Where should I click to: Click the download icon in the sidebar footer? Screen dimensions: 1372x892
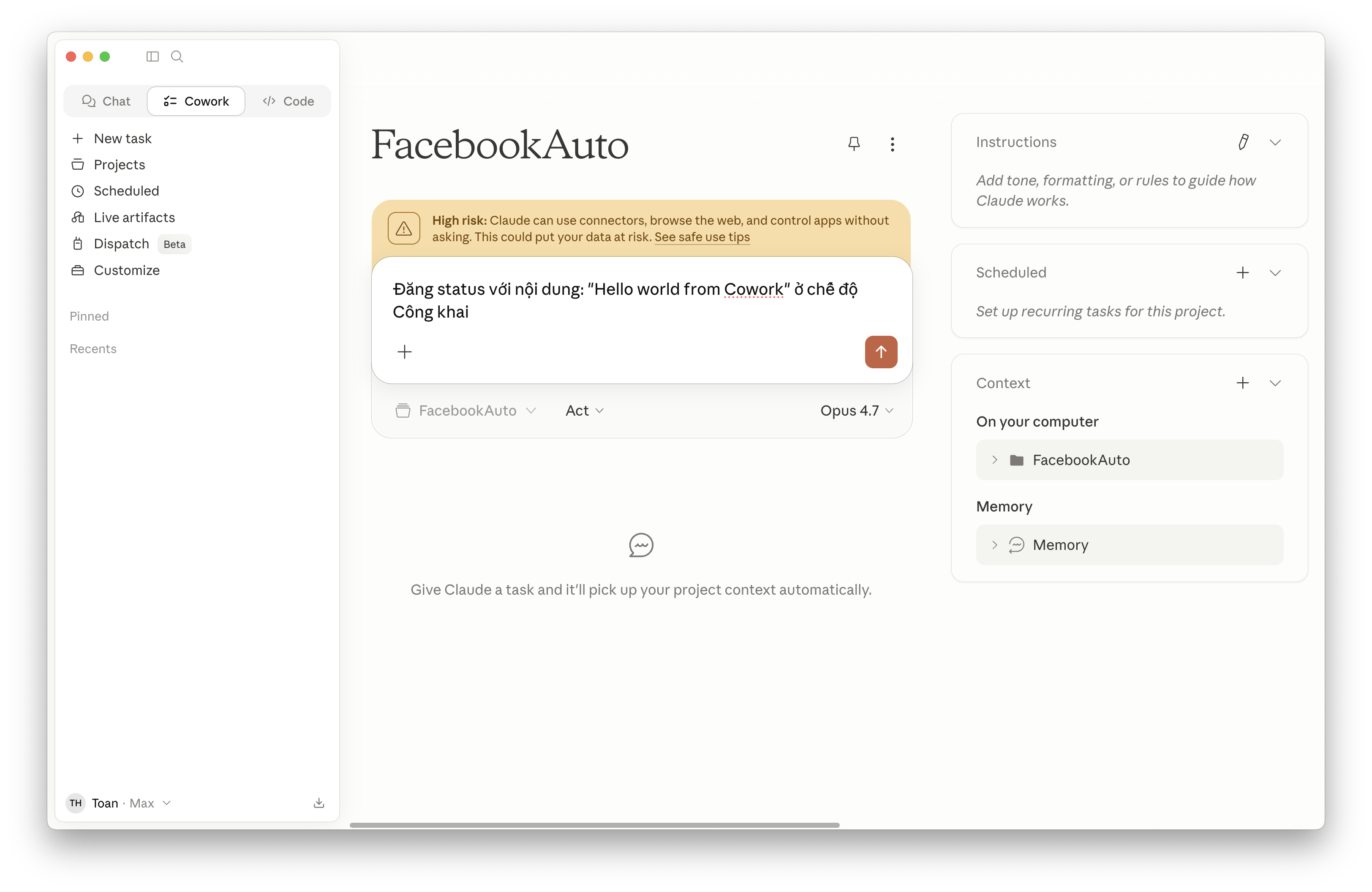[319, 803]
